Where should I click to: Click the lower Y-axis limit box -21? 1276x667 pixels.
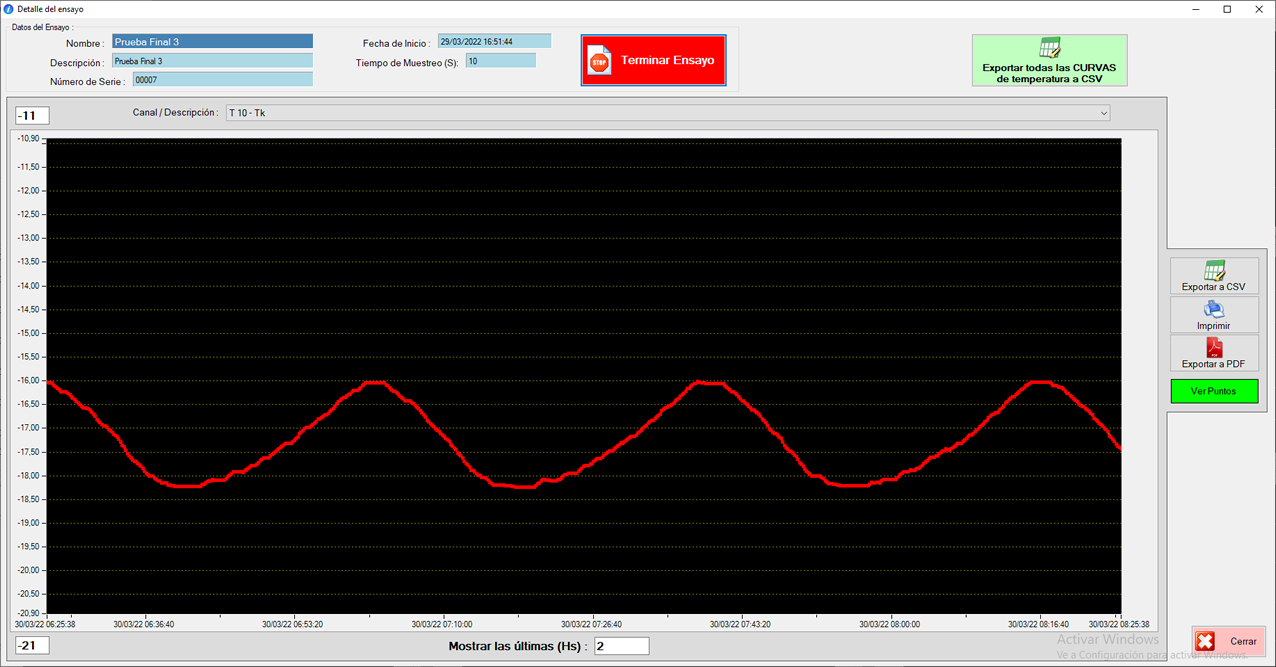(32, 646)
